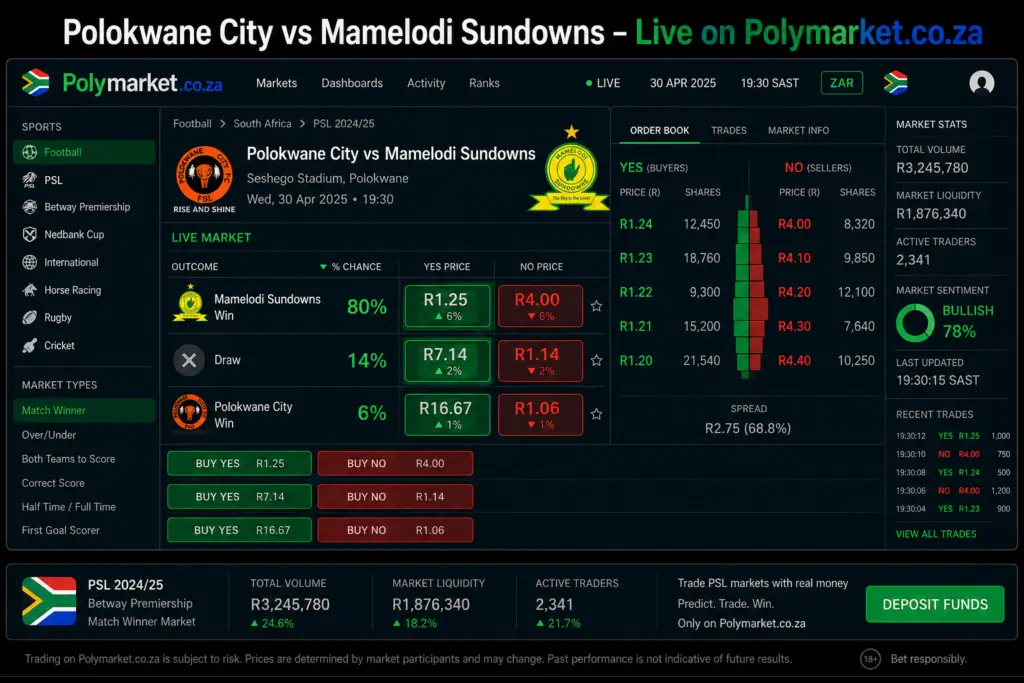
Task: Favorite the Draw outcome star
Action: [596, 360]
